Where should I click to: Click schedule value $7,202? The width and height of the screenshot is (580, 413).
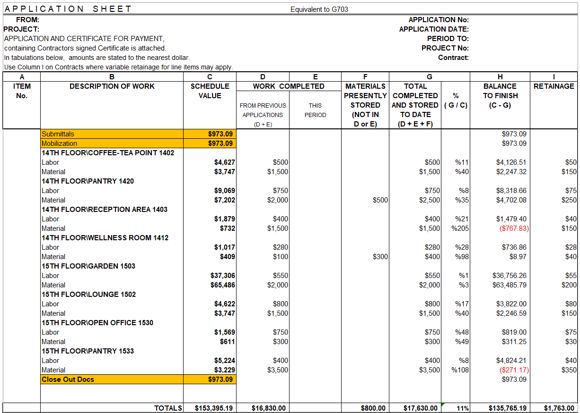(225, 200)
